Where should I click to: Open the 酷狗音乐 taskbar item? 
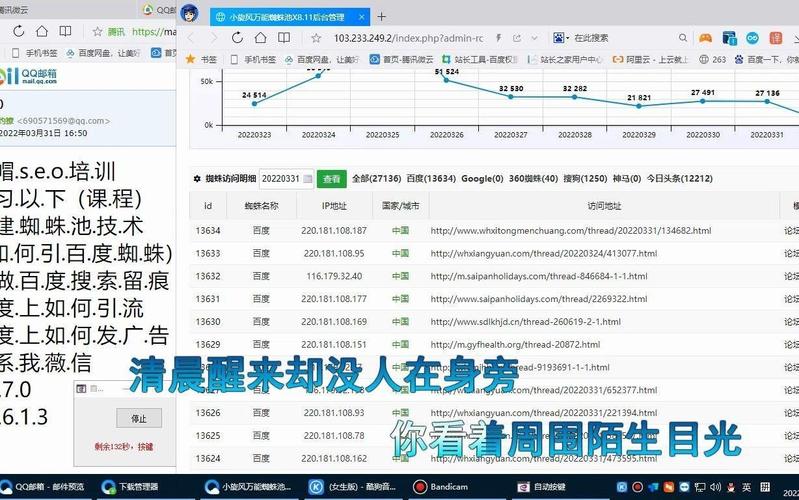(x=353, y=487)
